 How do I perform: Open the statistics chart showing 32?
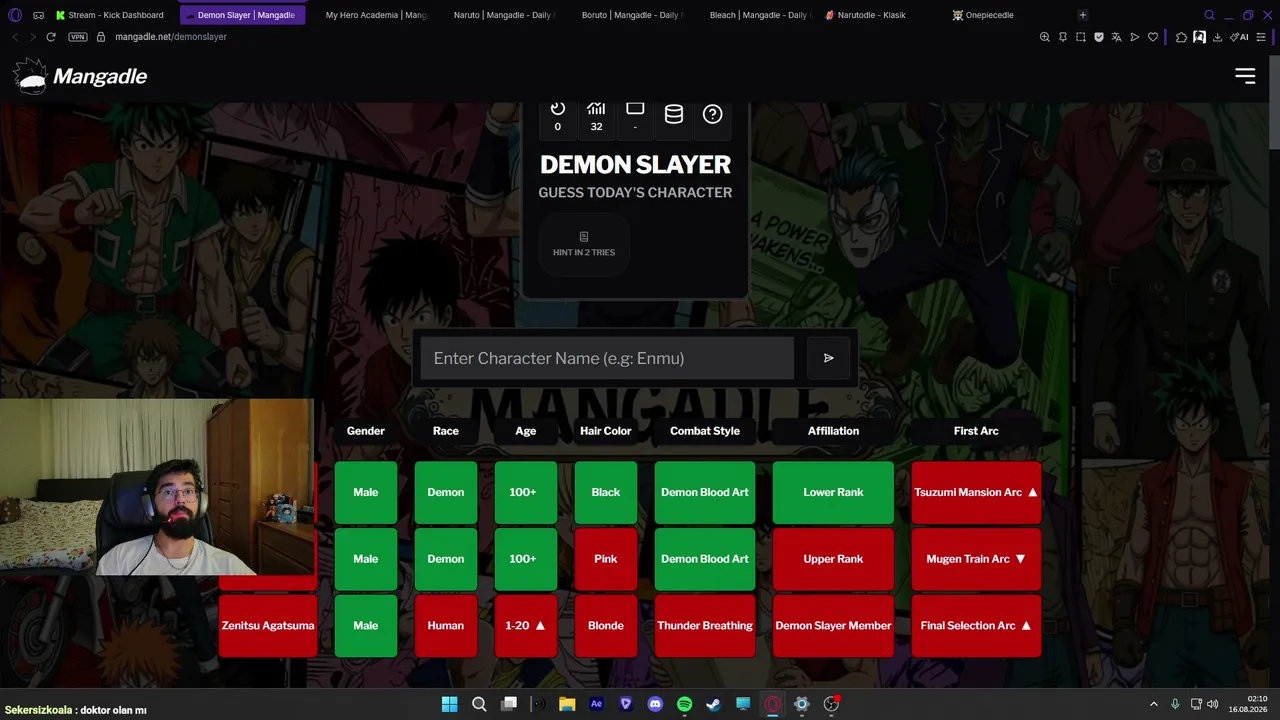596,116
